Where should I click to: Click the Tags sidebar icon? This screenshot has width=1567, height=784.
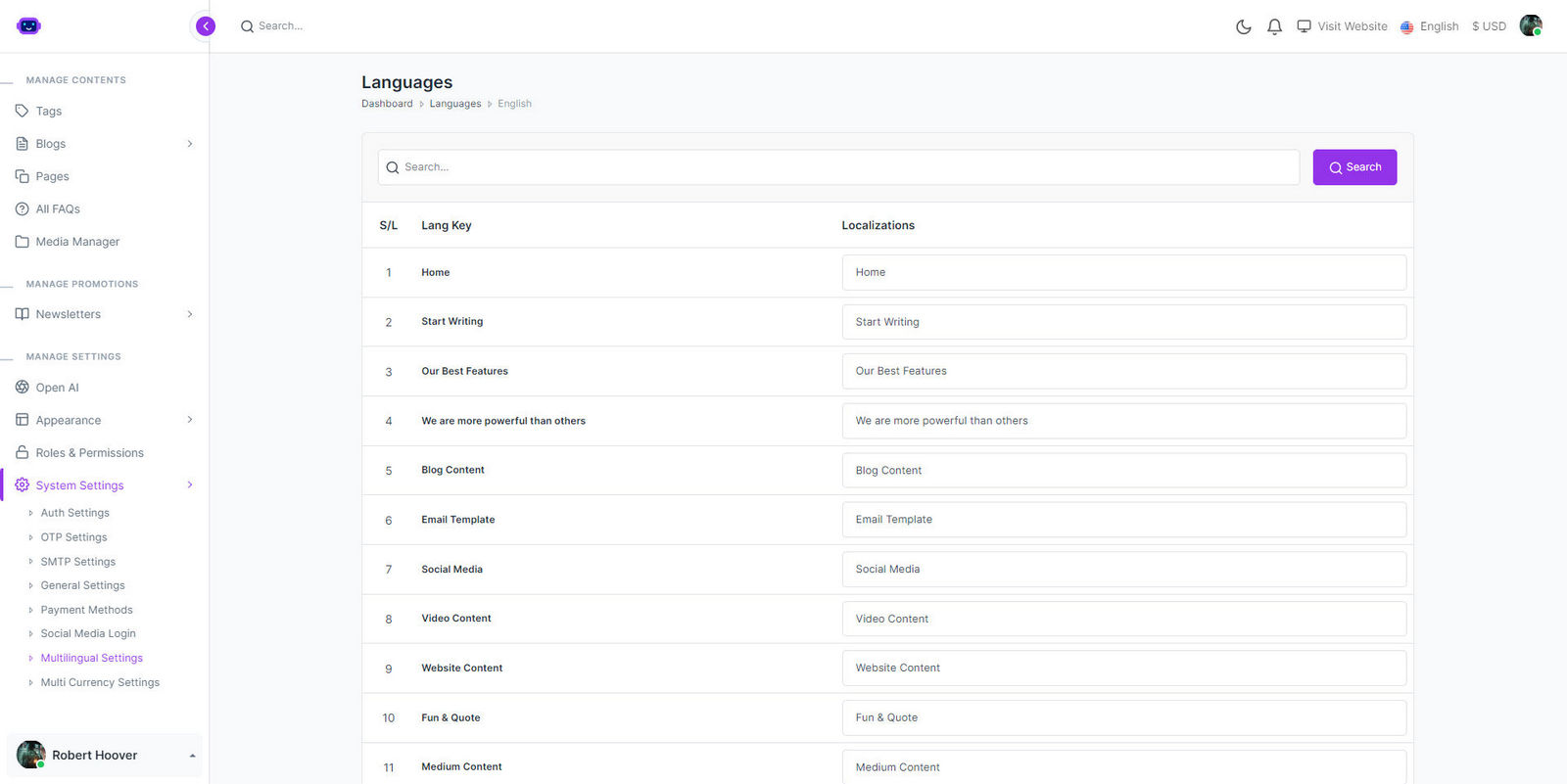[23, 111]
